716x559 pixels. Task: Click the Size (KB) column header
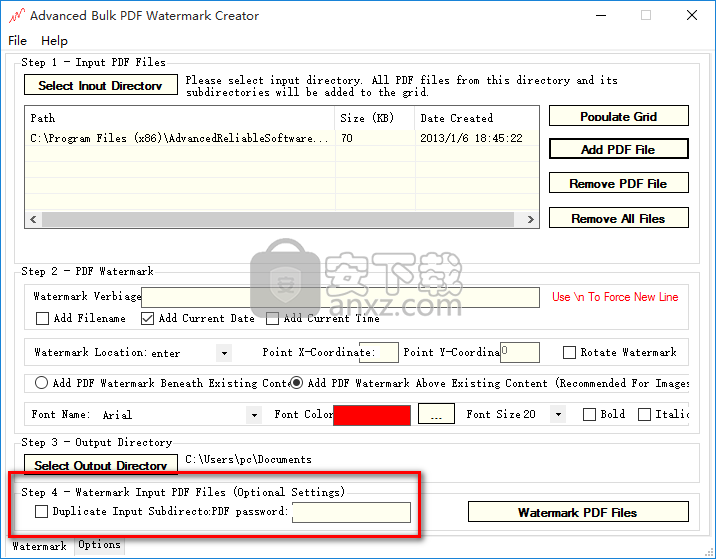375,118
